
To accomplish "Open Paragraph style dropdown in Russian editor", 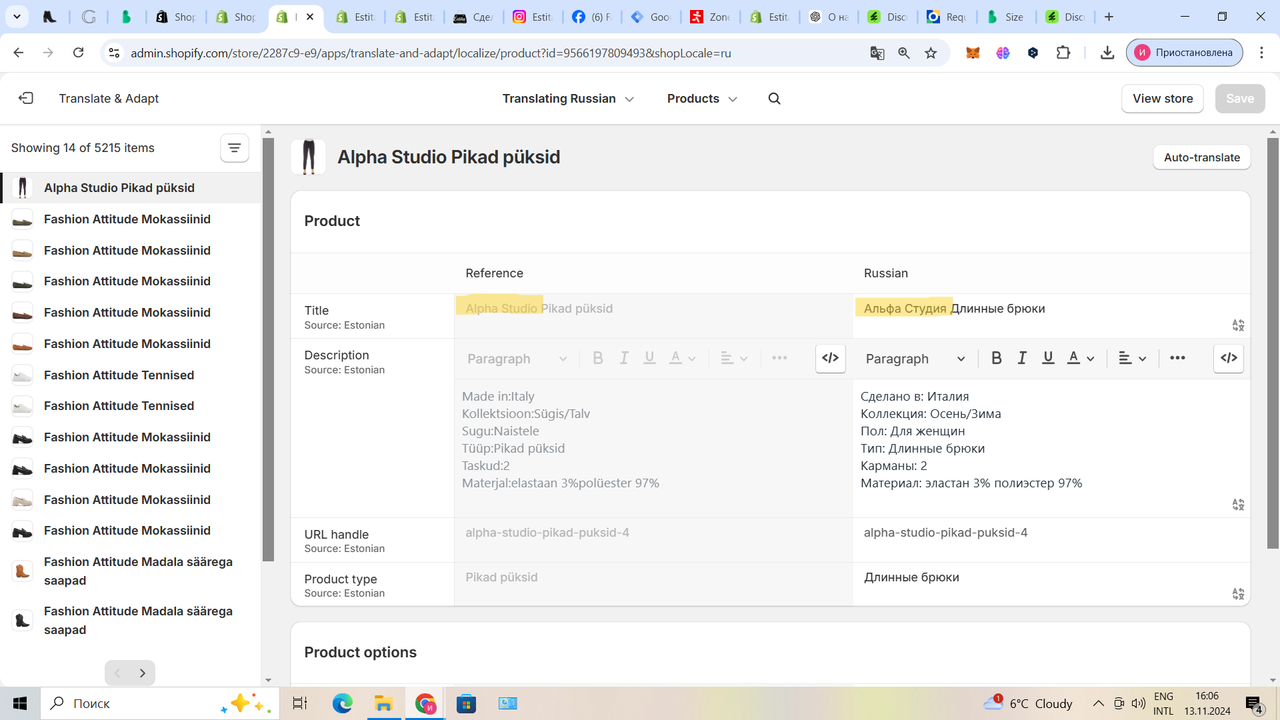I will tap(915, 358).
